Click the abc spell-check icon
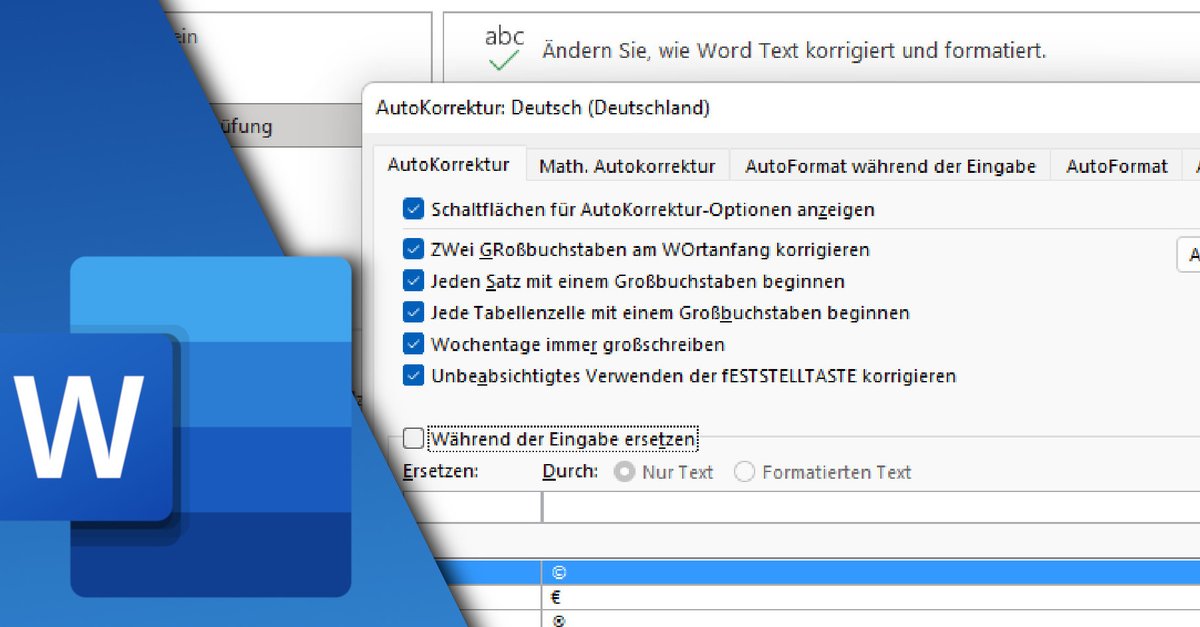1200x627 pixels. [504, 49]
